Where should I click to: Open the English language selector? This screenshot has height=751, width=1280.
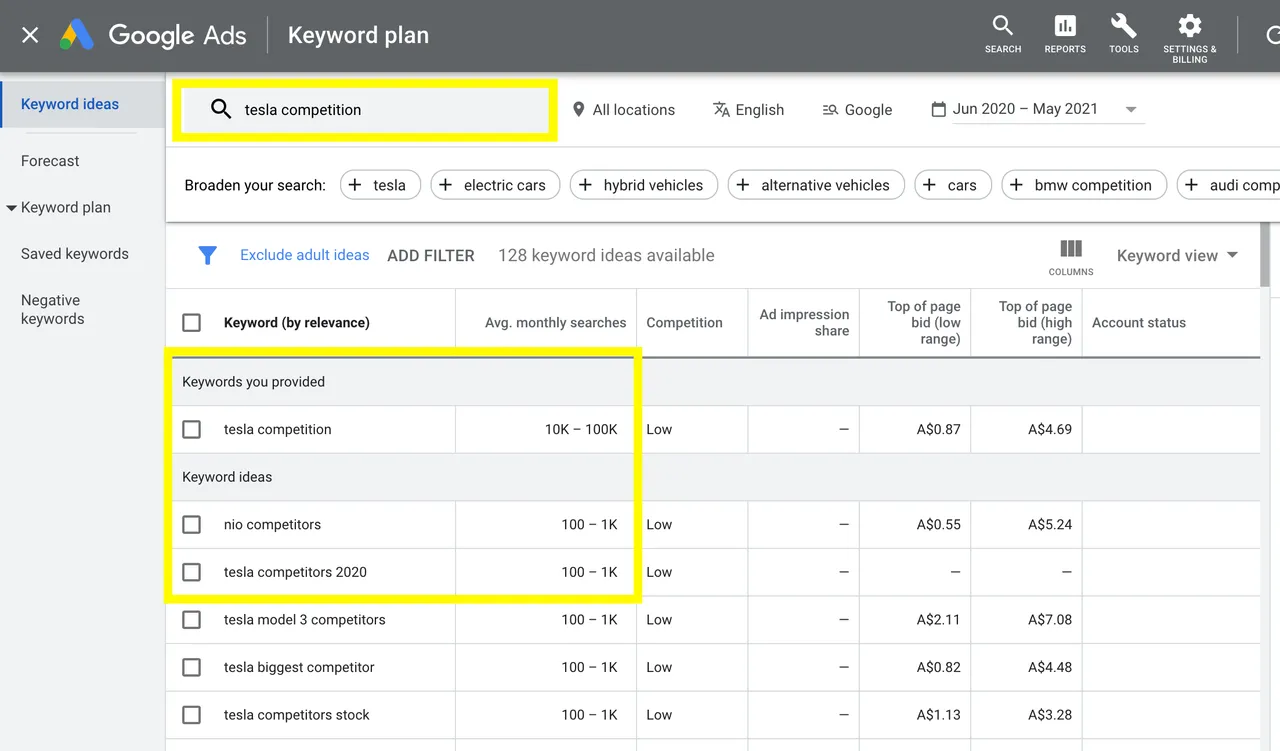(x=749, y=109)
